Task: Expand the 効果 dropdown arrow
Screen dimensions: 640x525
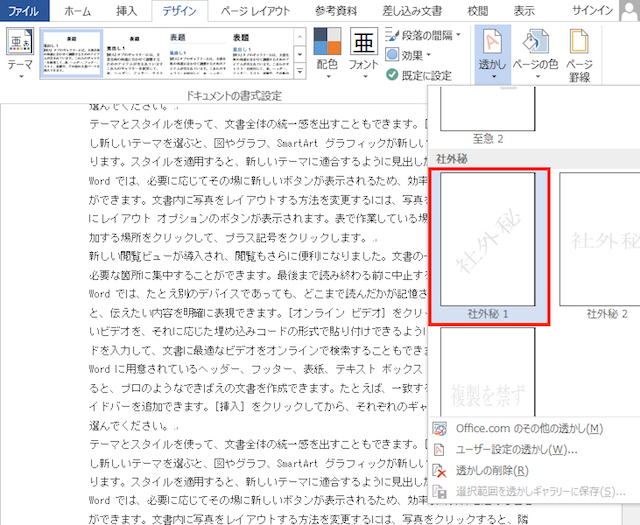Action: click(x=429, y=54)
